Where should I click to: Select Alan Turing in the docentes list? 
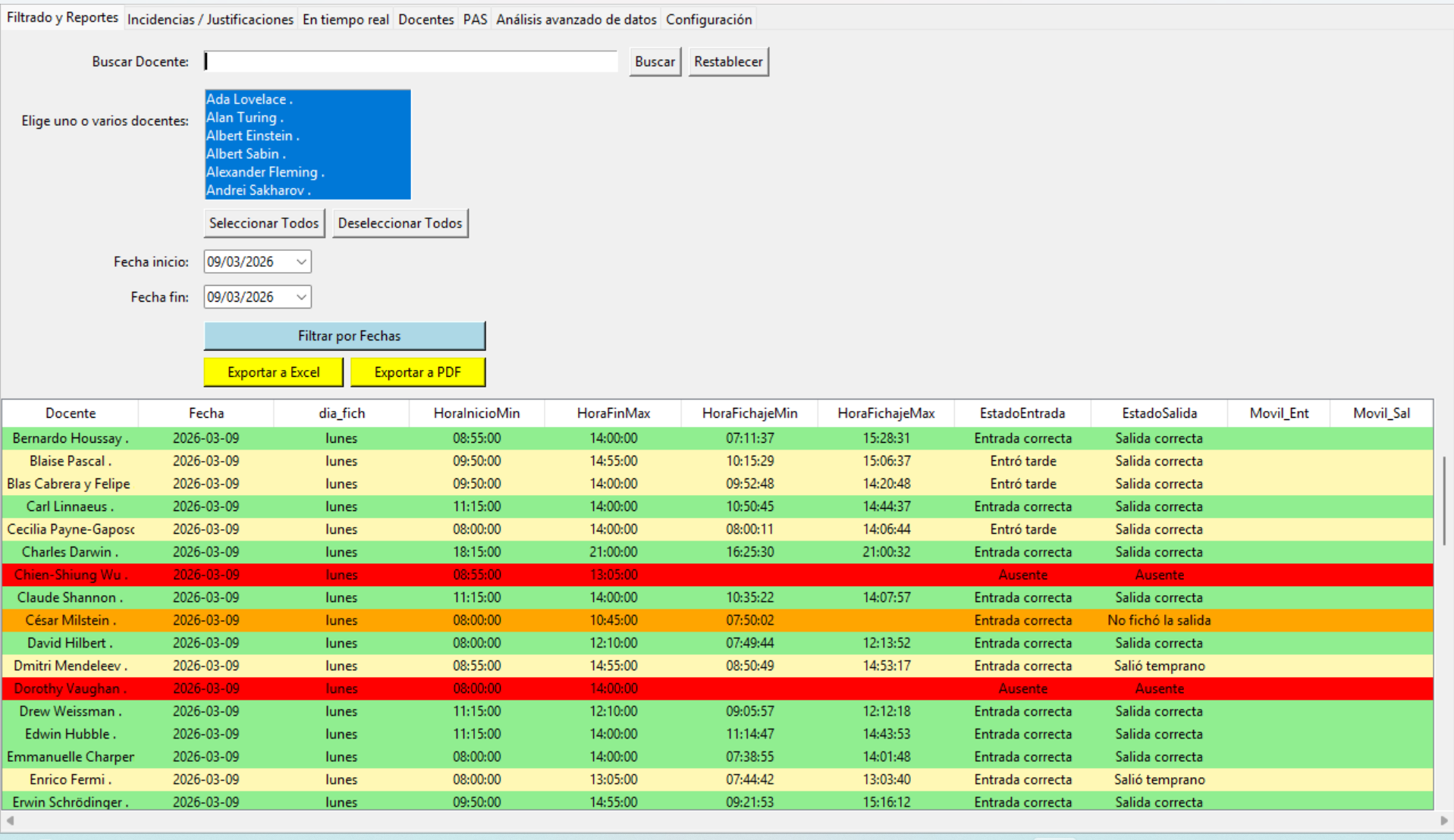[x=244, y=118]
